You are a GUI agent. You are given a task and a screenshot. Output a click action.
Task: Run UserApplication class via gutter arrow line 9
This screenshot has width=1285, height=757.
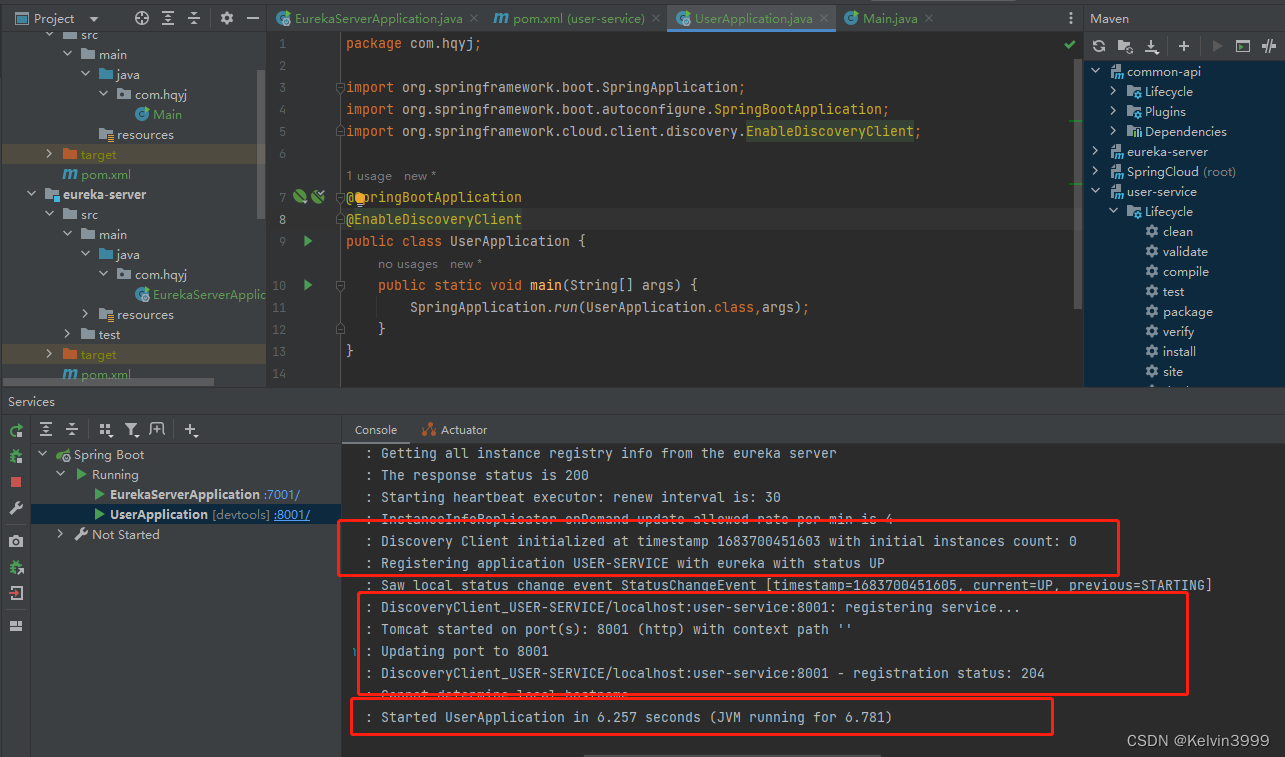(x=308, y=241)
